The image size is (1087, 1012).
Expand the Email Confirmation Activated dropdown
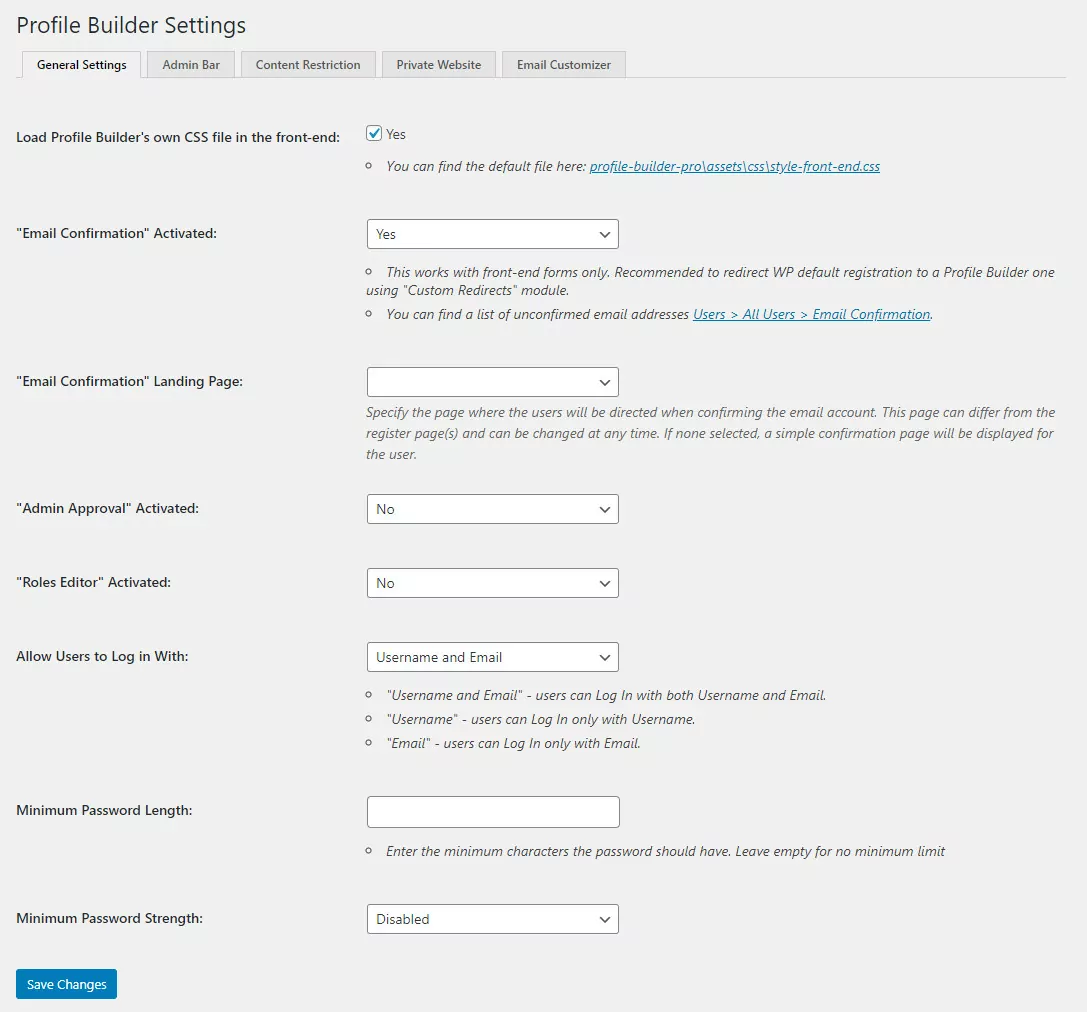point(493,234)
